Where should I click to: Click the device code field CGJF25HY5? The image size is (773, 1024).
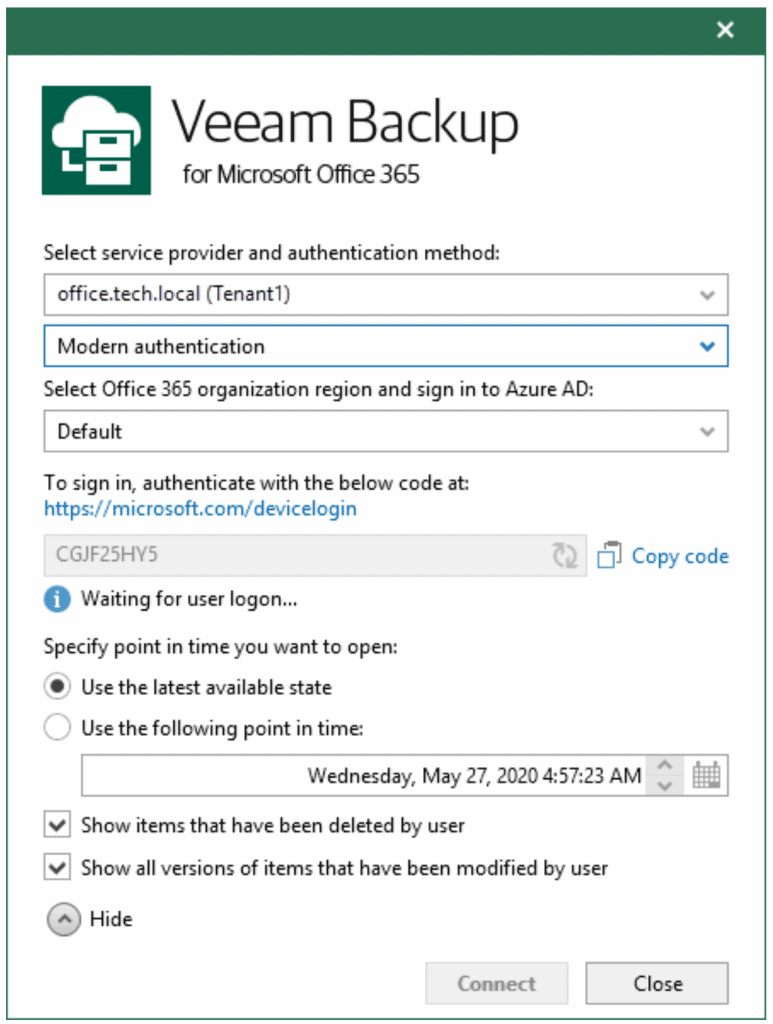pyautogui.click(x=315, y=555)
